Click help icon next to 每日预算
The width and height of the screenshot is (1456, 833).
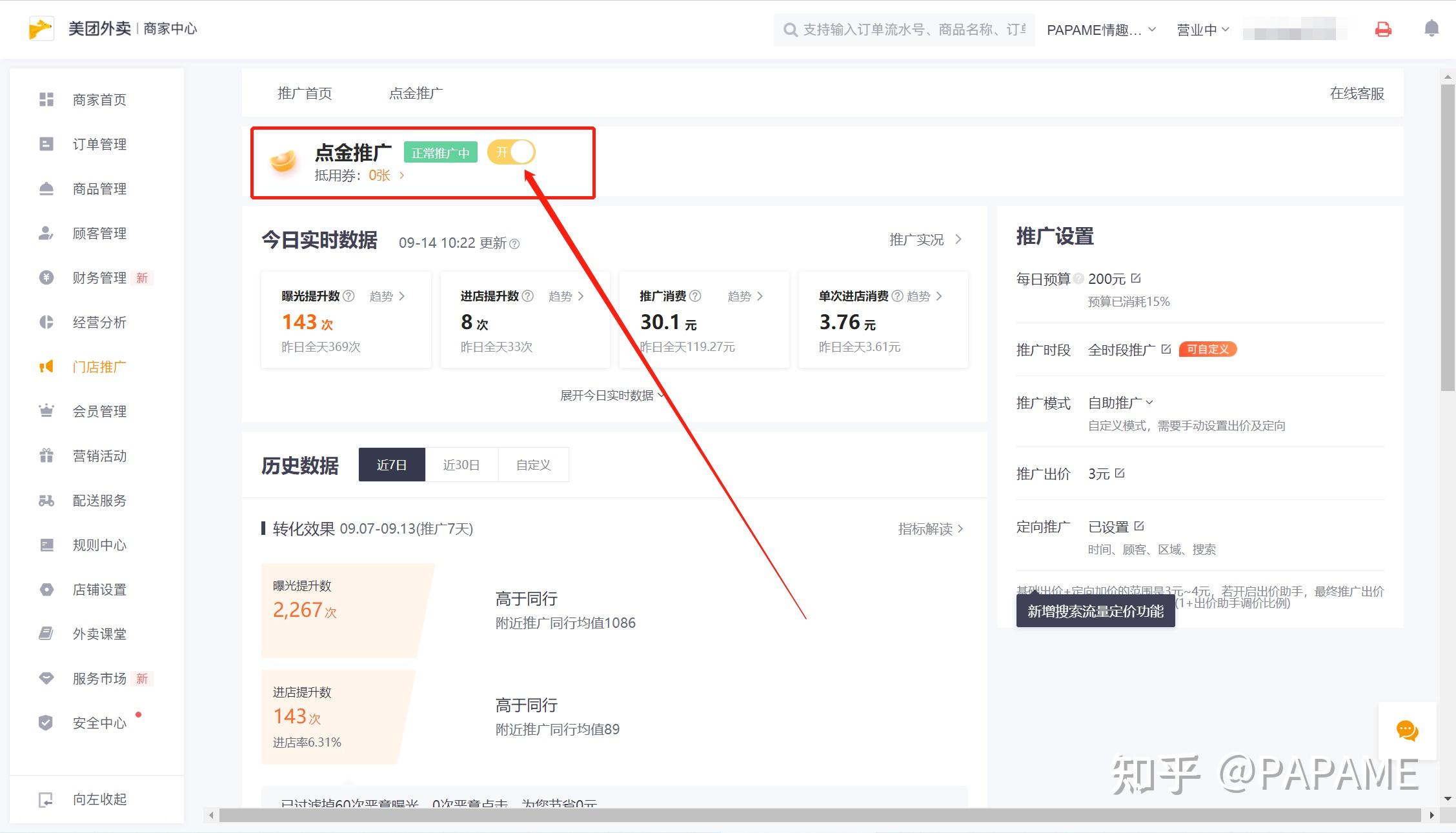(x=1078, y=279)
